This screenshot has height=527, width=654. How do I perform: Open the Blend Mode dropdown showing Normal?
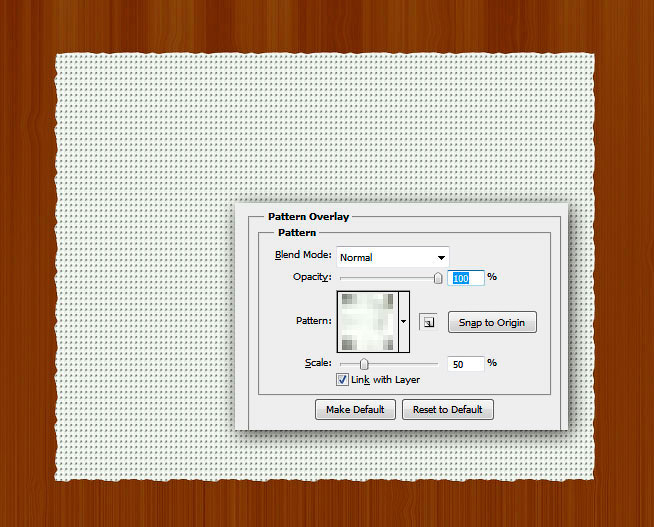tap(392, 257)
